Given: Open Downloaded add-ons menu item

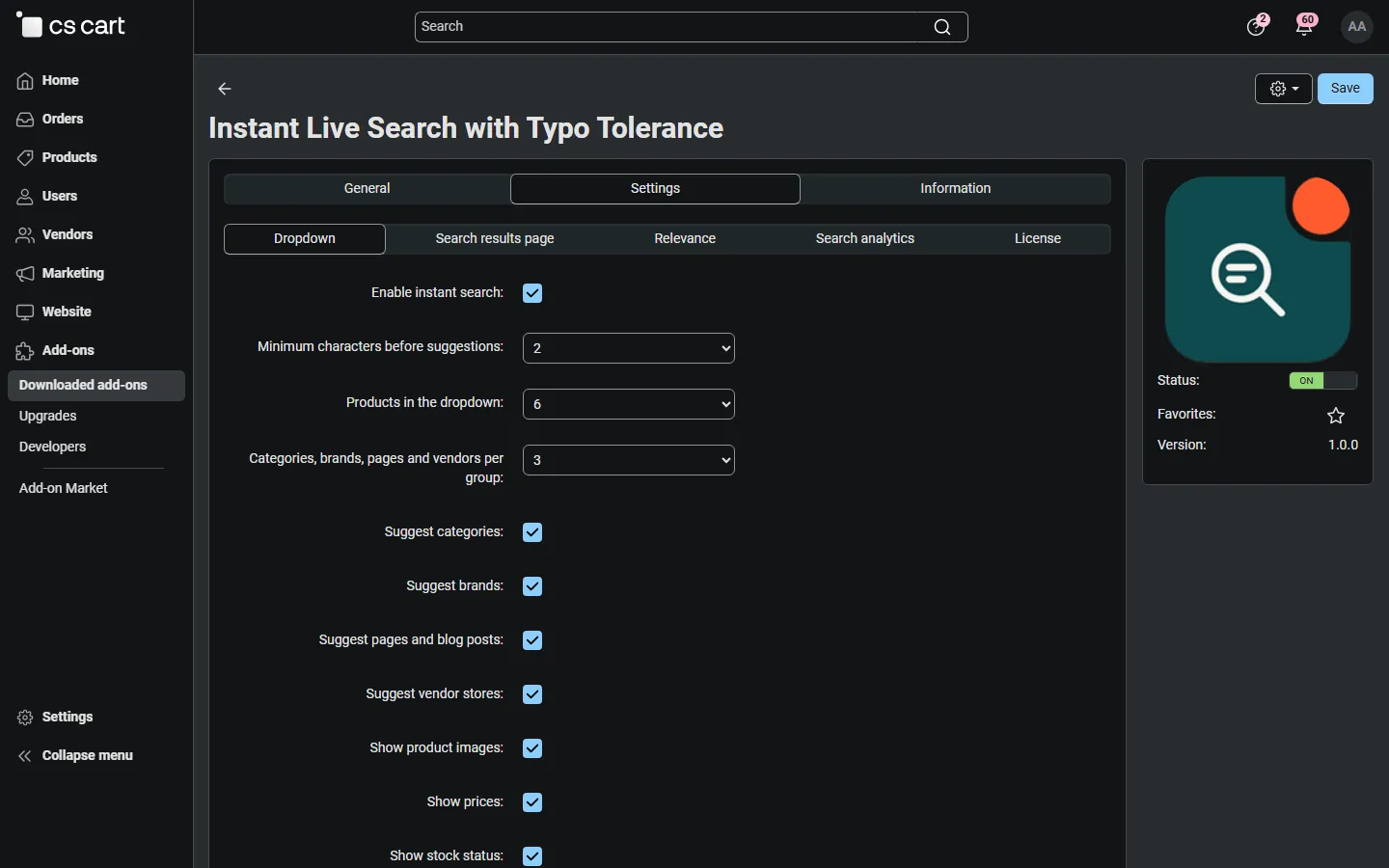Looking at the screenshot, I should pos(96,386).
